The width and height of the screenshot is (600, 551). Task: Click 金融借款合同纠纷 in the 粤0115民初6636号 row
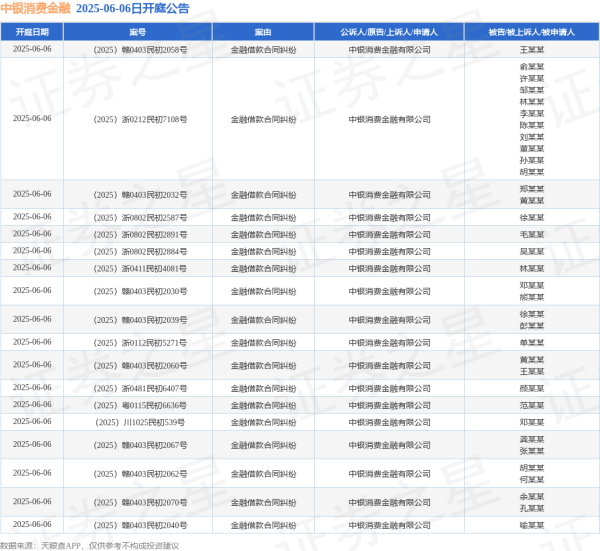coord(263,405)
